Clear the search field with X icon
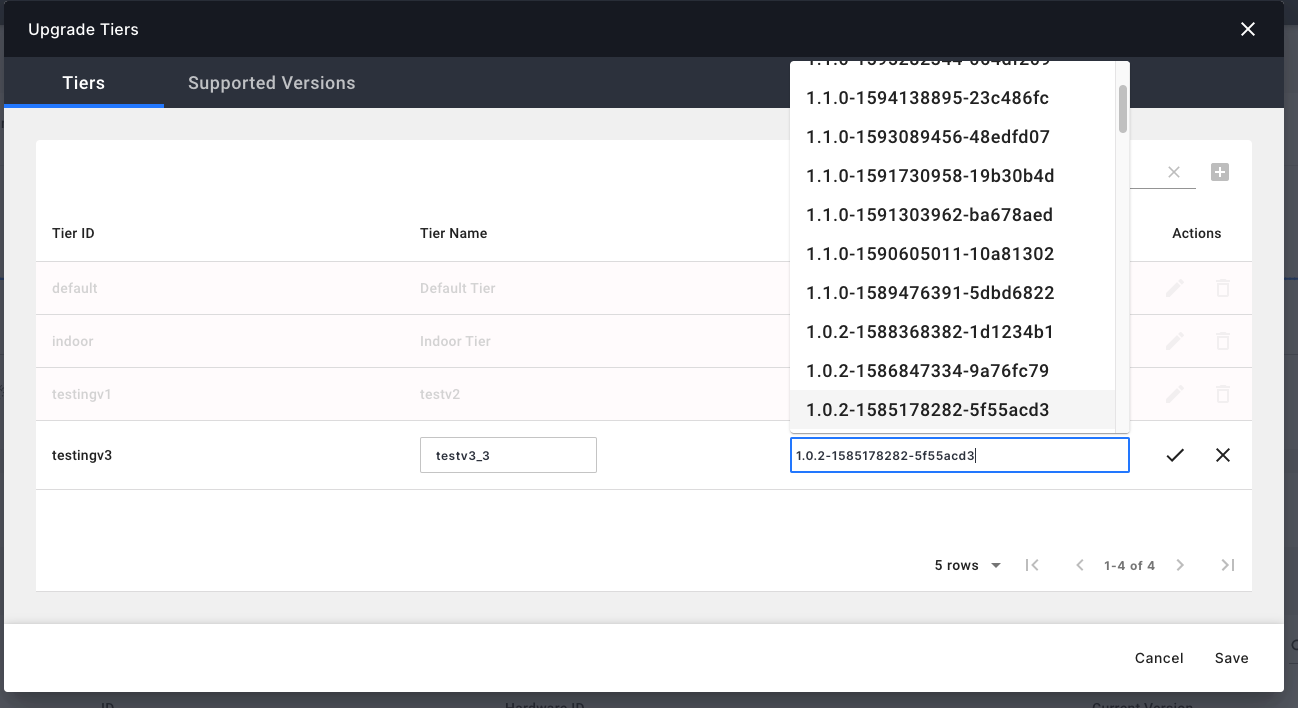Image resolution: width=1298 pixels, height=708 pixels. (1174, 173)
